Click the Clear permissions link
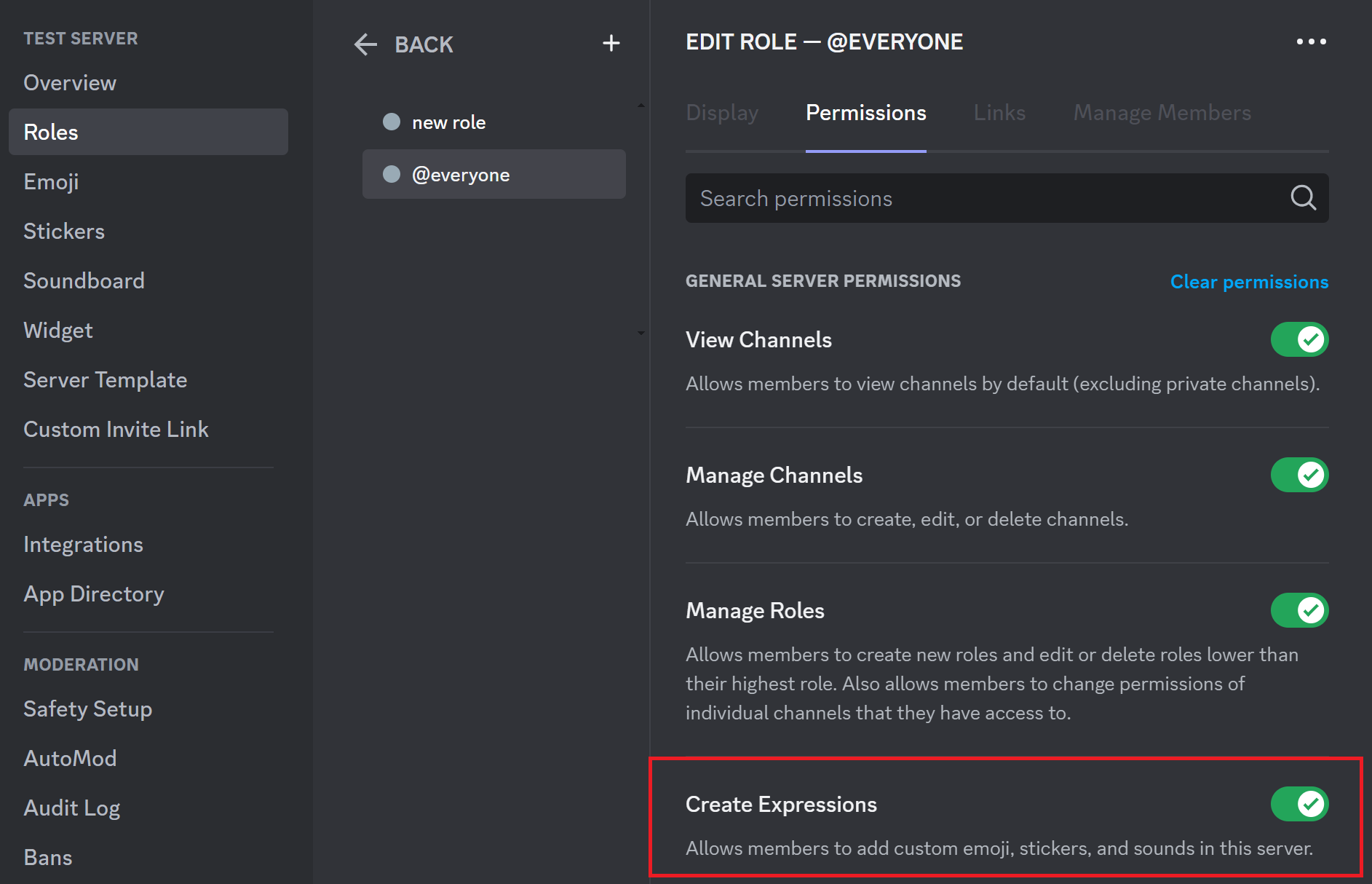 [x=1249, y=281]
